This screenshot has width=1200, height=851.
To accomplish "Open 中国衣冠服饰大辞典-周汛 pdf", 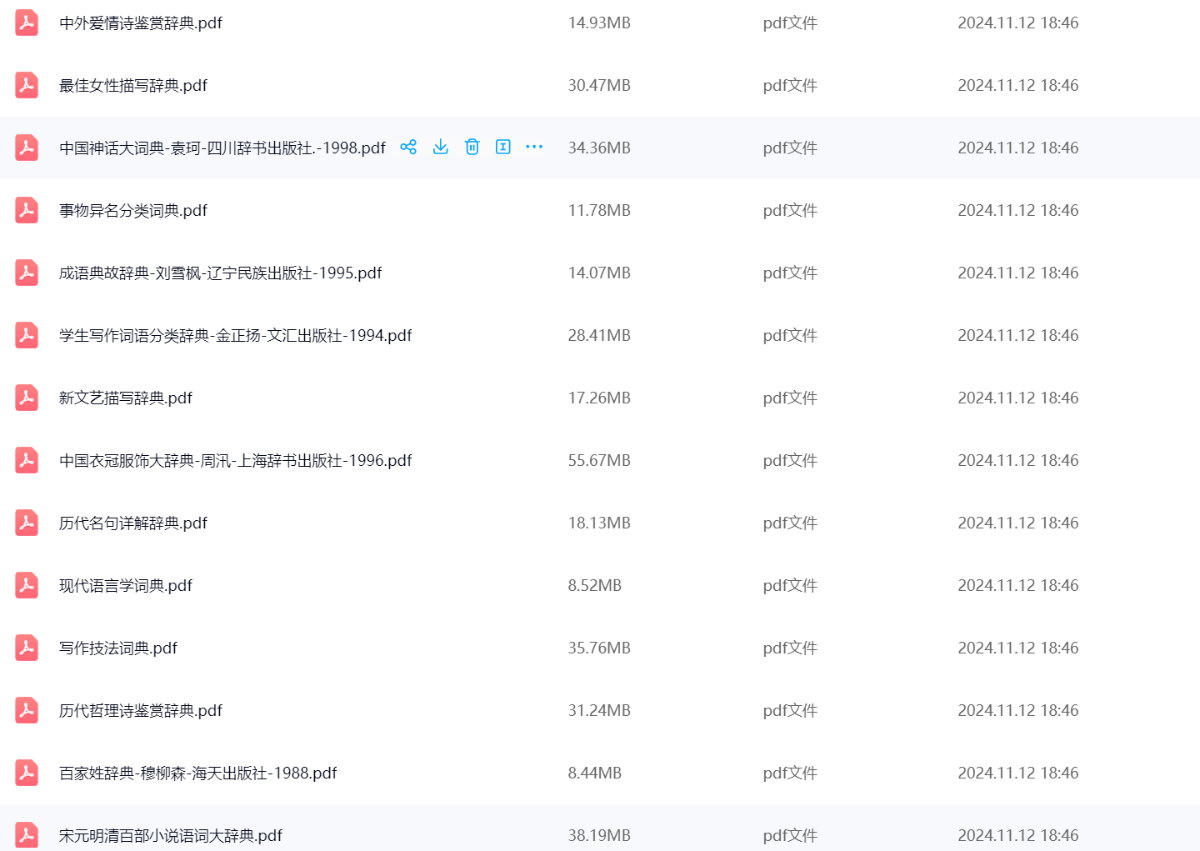I will [235, 461].
